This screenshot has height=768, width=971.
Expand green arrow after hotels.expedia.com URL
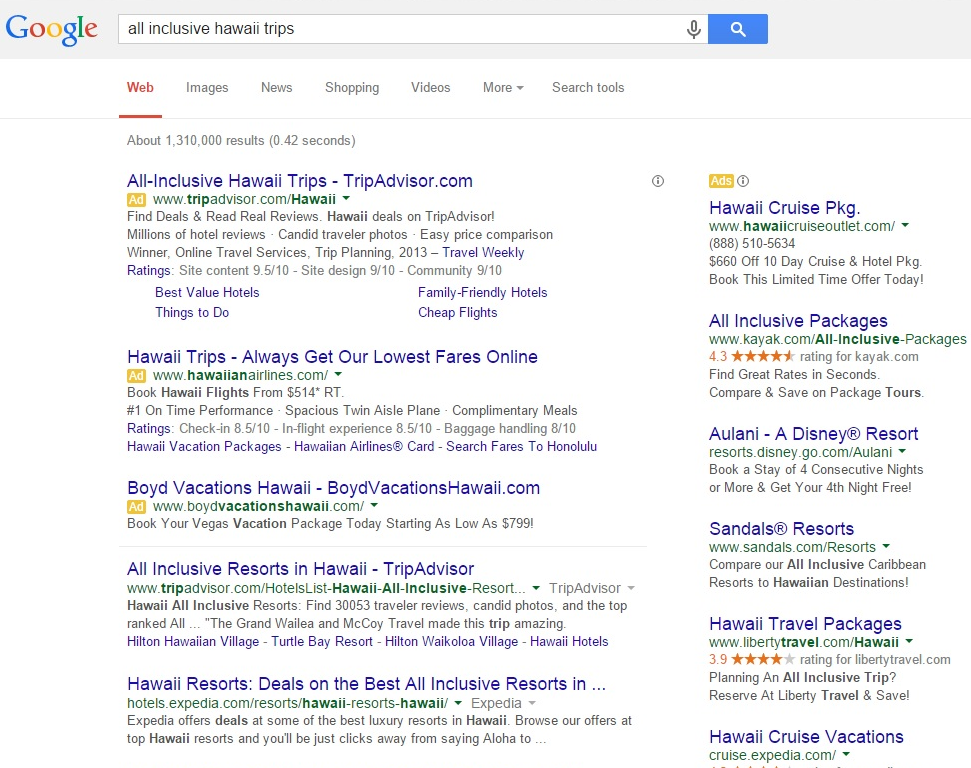tap(458, 703)
